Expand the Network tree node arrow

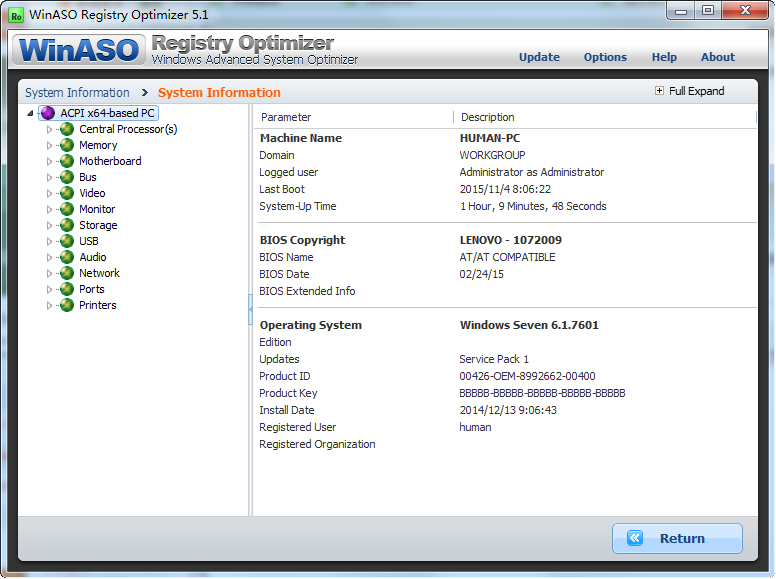point(49,273)
